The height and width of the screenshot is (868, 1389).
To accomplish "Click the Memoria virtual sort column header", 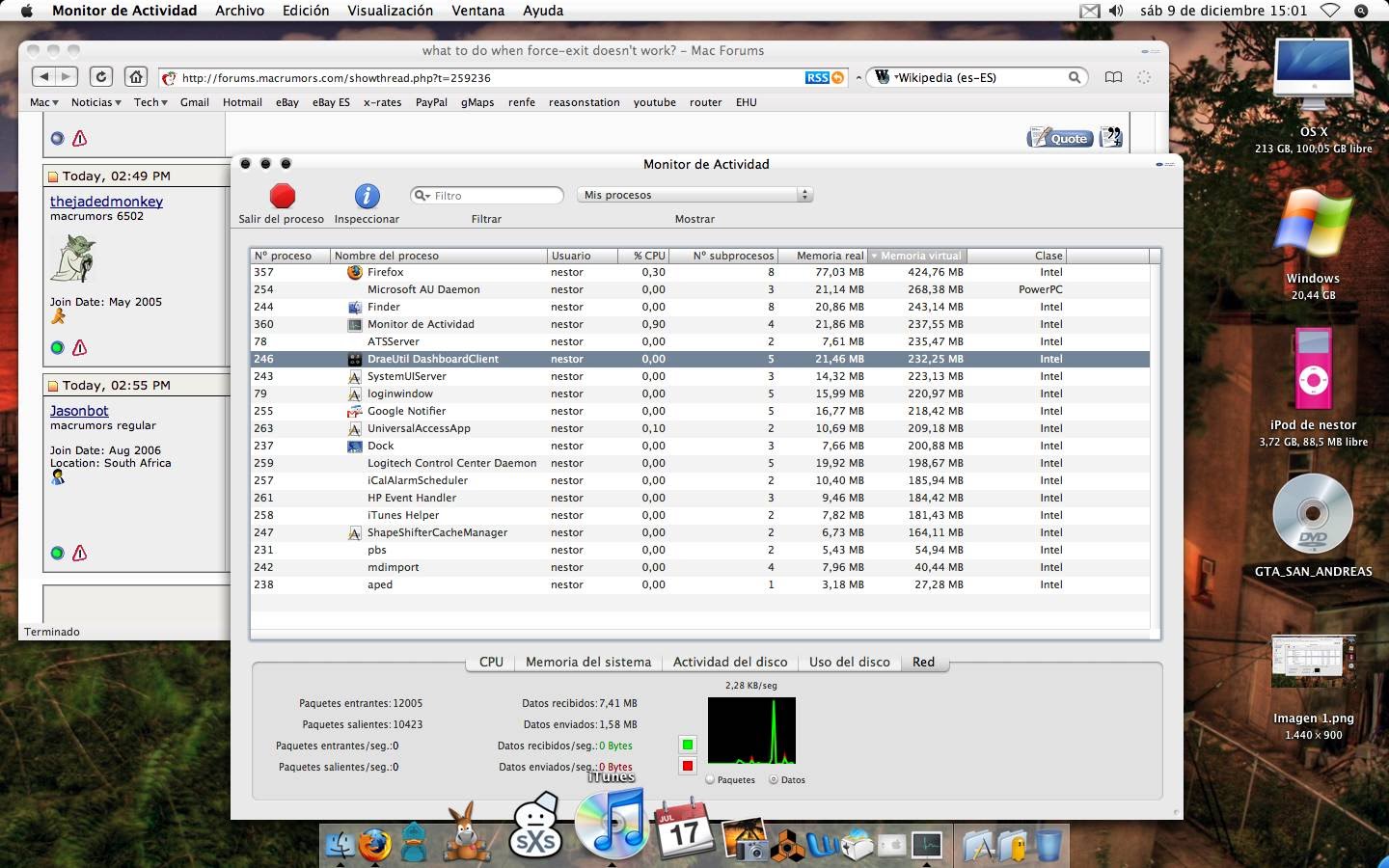I will pos(917,256).
